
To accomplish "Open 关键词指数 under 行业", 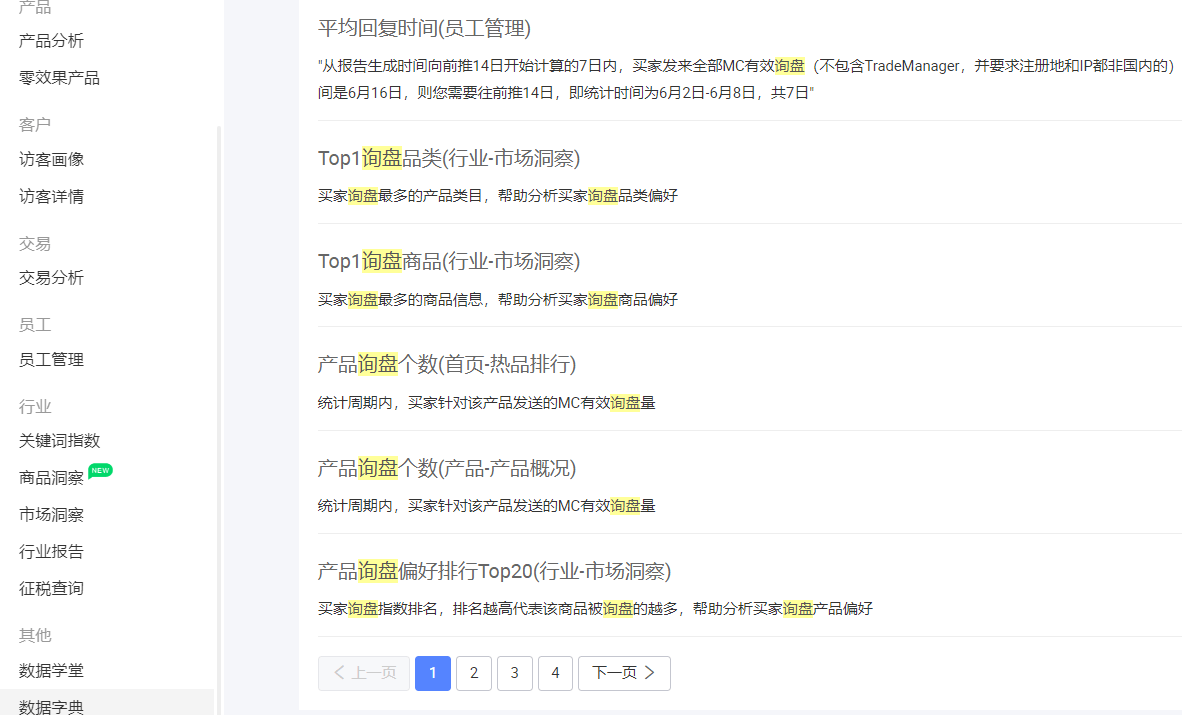I will click(59, 441).
